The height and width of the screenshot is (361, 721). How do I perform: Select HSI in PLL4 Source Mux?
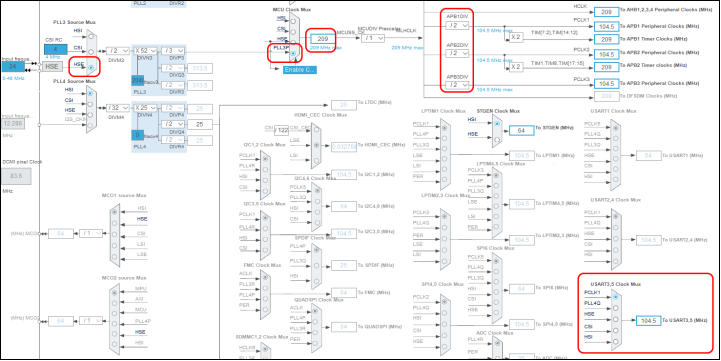(90, 93)
